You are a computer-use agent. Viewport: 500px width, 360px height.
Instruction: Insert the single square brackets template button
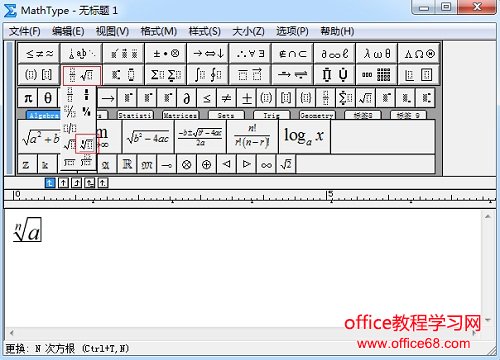(286, 98)
